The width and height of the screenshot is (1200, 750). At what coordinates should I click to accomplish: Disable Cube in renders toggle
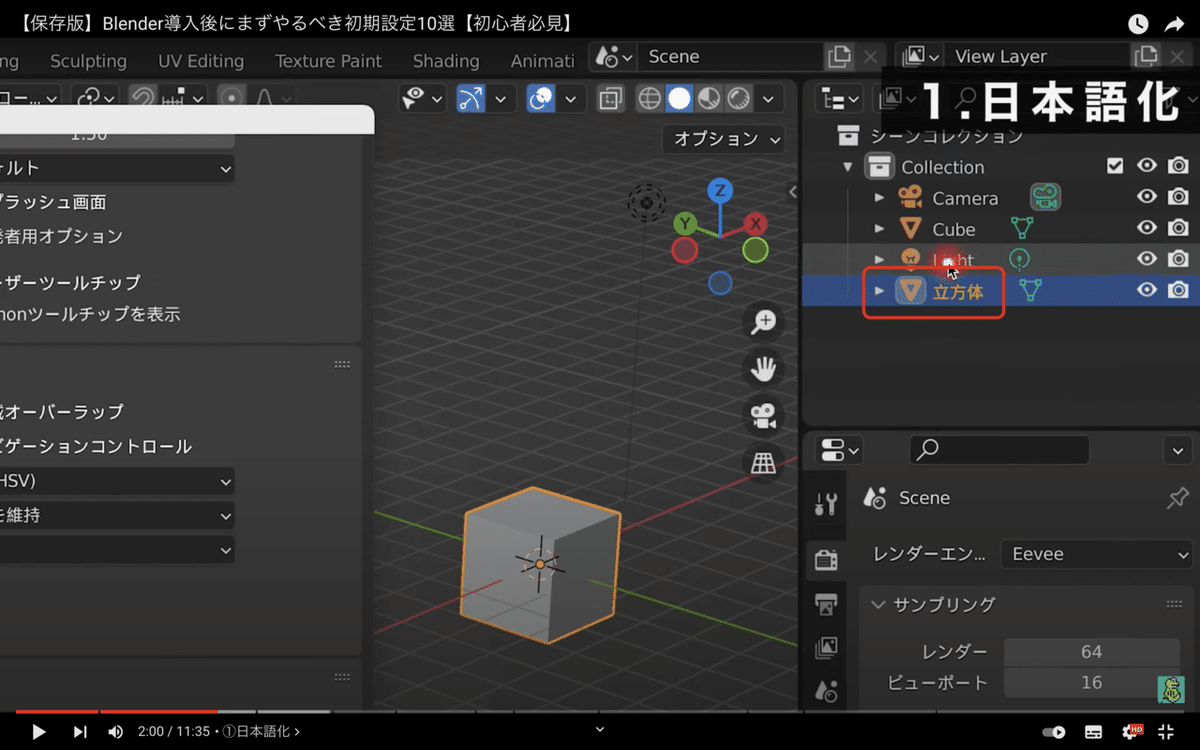[1179, 228]
